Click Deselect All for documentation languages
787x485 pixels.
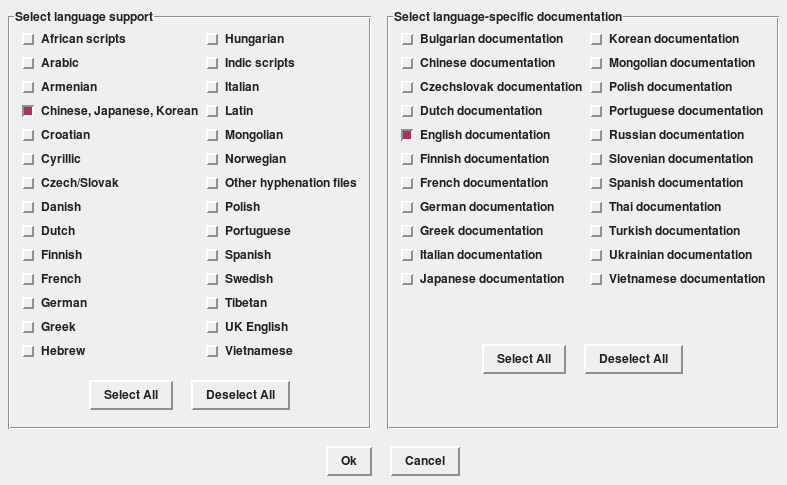tap(633, 359)
